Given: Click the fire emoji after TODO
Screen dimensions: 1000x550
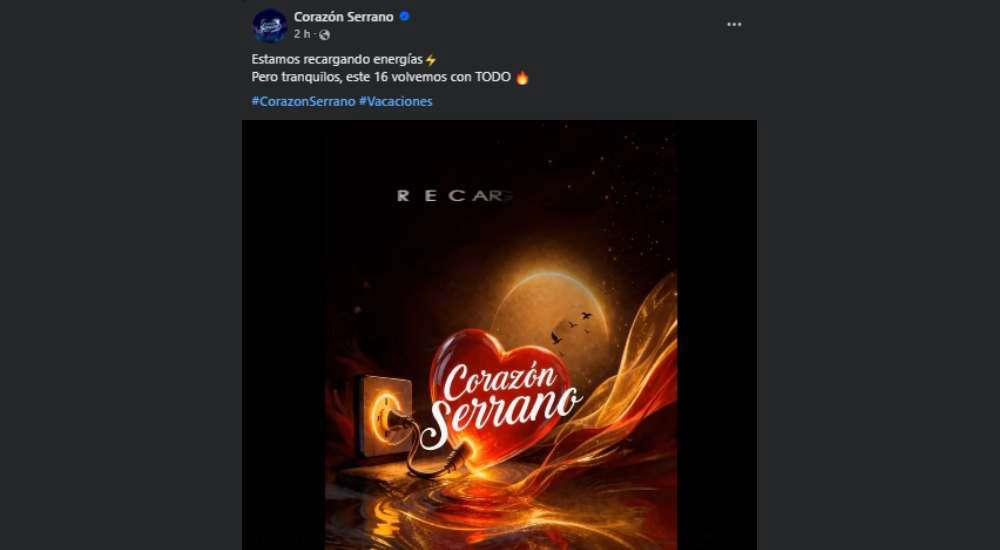Looking at the screenshot, I should pos(521,78).
